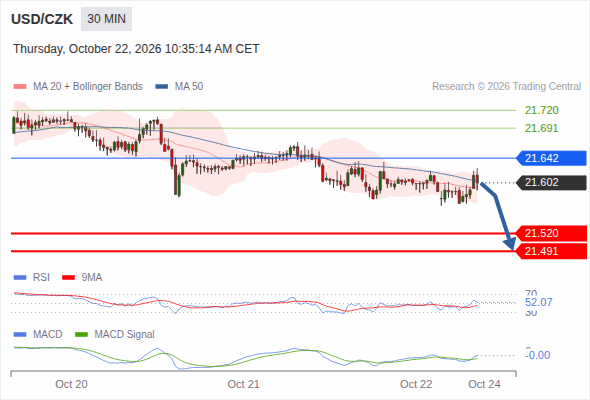Click the red 9MA legend swatch

[68, 278]
